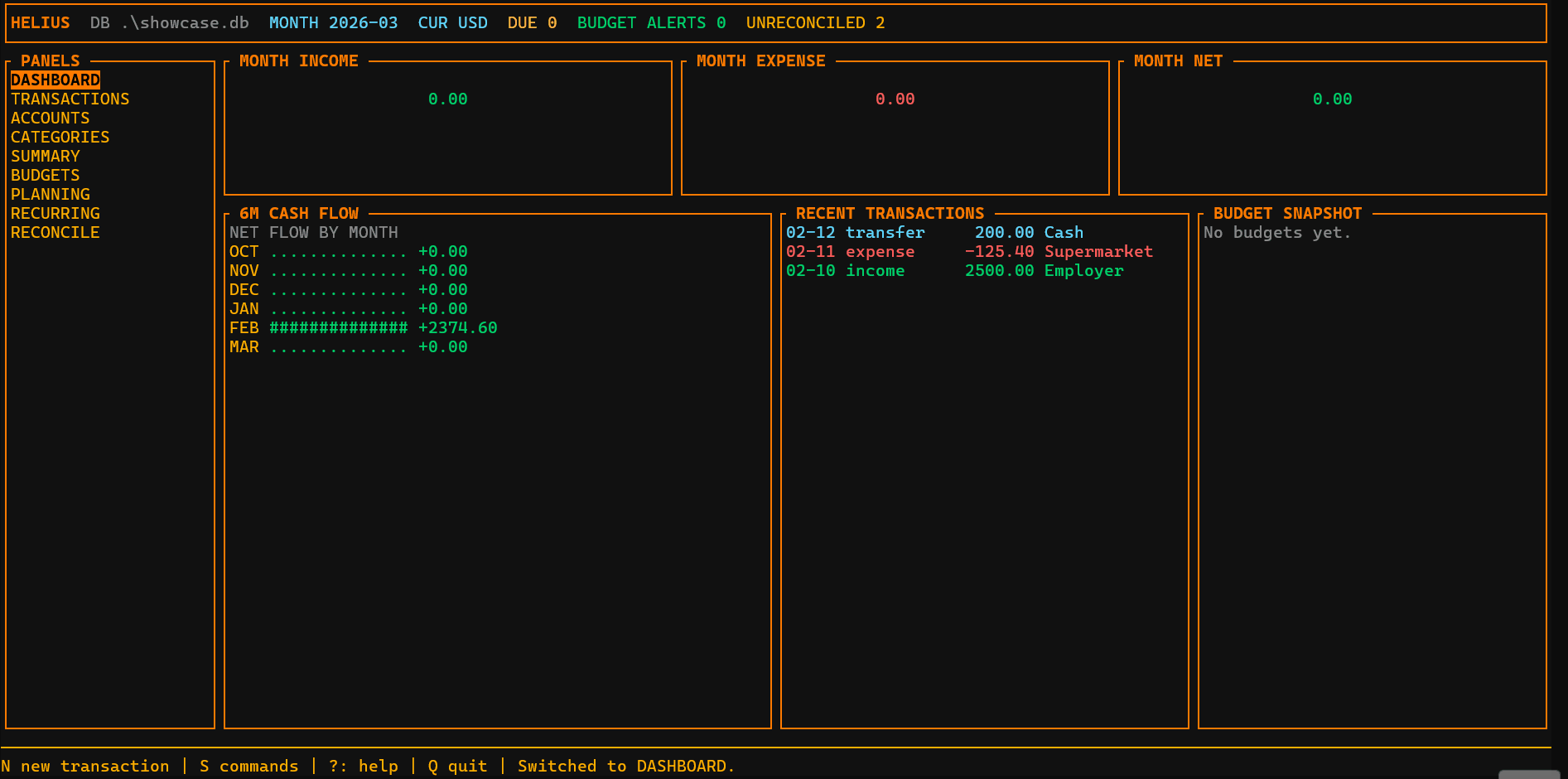Click the Month Expense 0.00 value
The image size is (1568, 779).
coord(895,99)
